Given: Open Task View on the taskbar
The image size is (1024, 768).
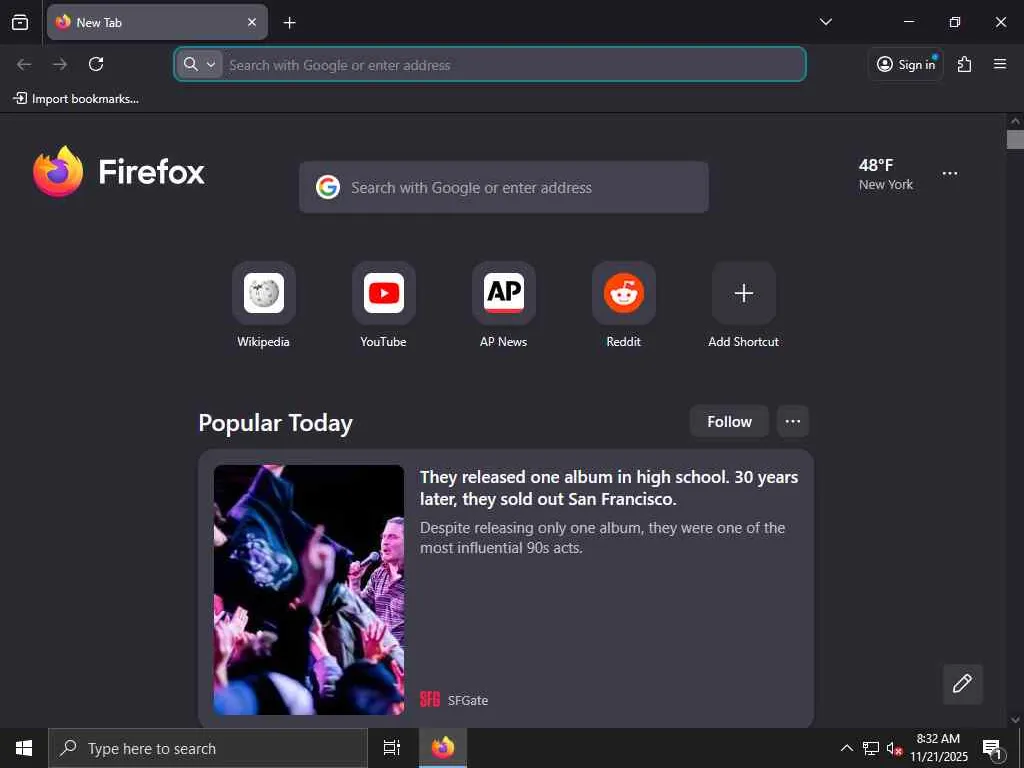Looking at the screenshot, I should (392, 748).
